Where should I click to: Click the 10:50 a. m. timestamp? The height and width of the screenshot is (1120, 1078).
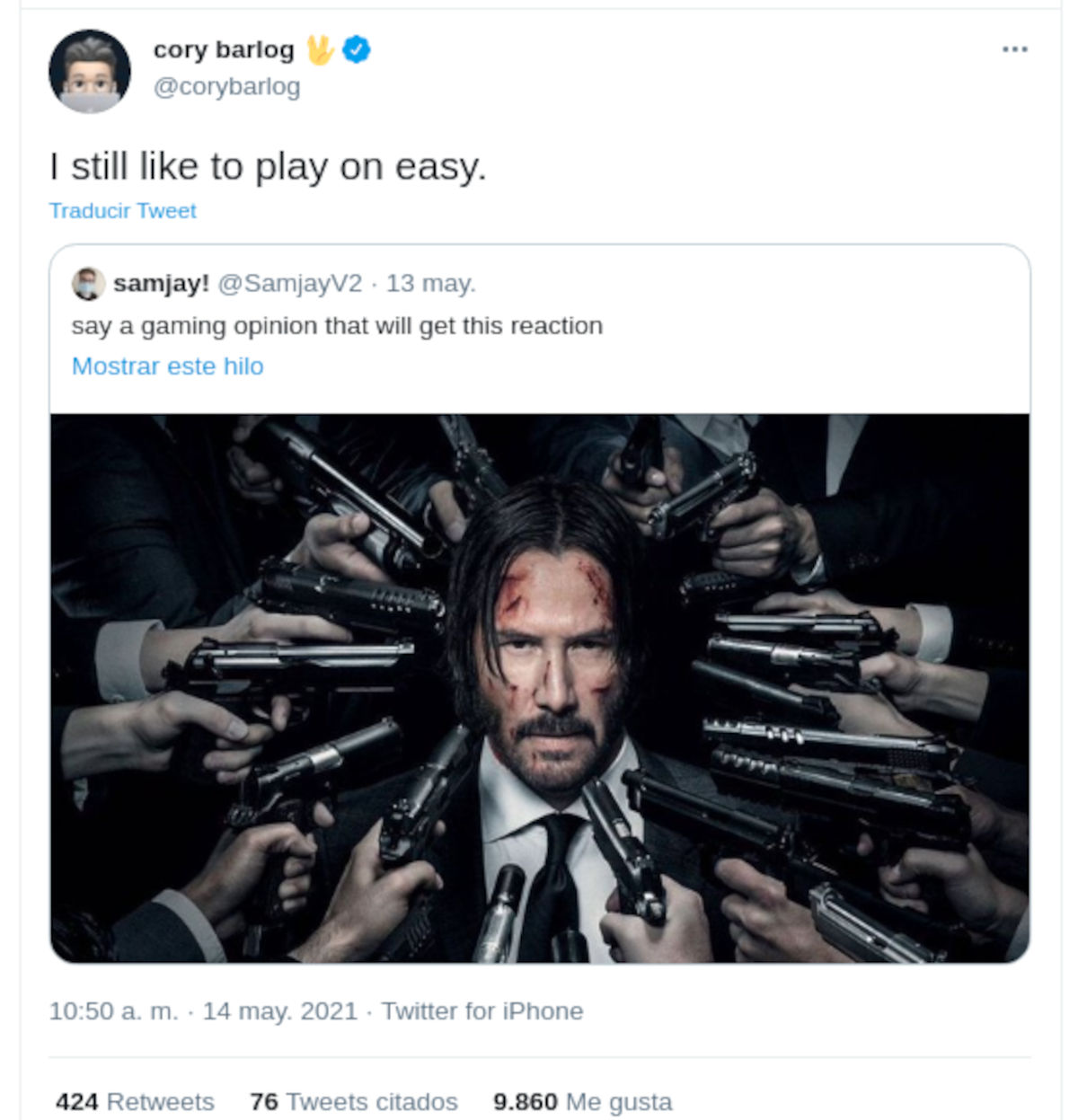113,1011
